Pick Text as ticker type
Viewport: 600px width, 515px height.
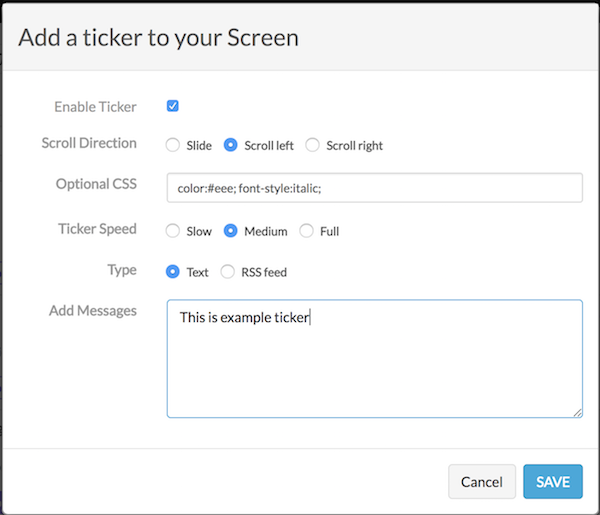click(173, 272)
